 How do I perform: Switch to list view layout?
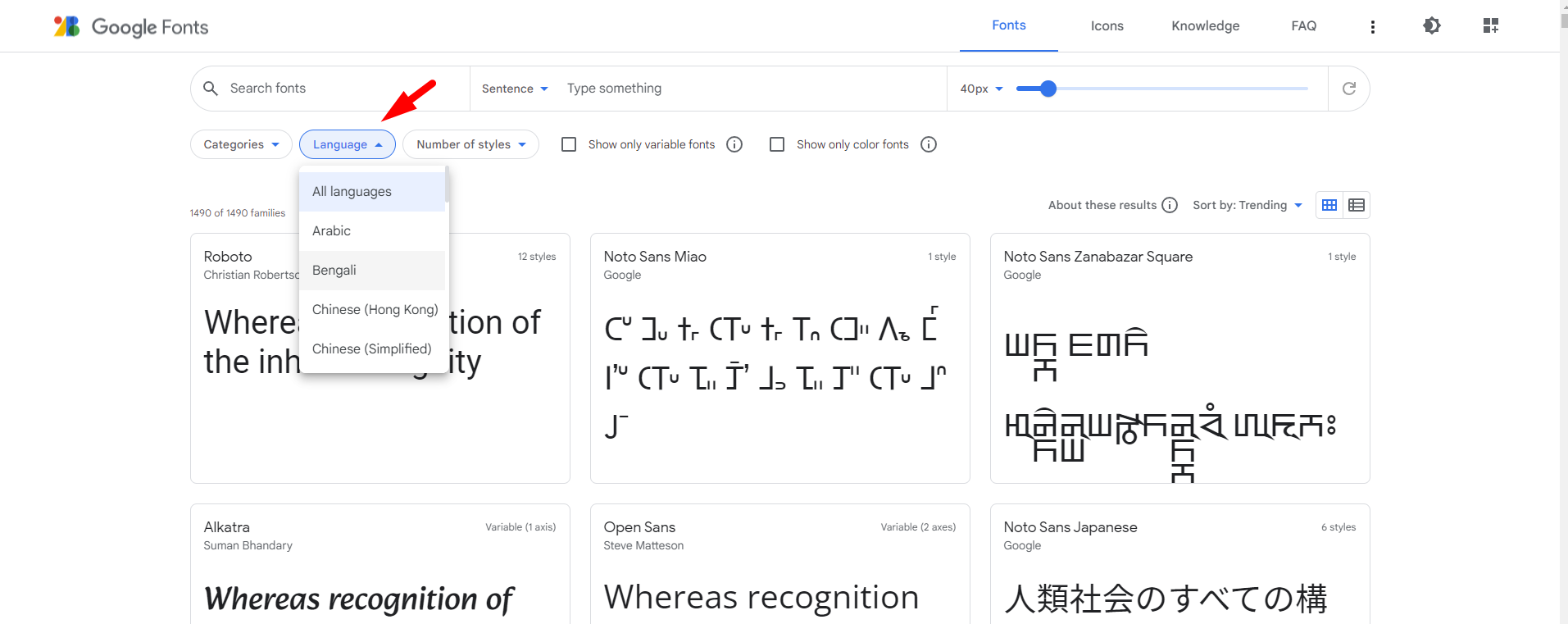click(1357, 205)
